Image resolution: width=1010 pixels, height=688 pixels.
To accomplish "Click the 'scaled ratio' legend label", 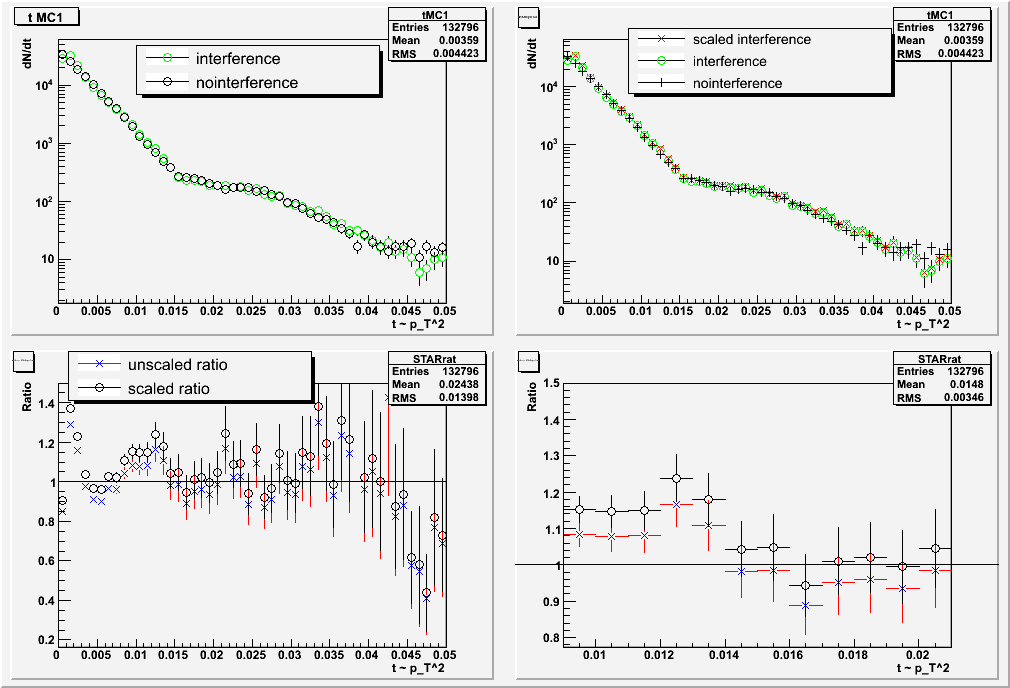I will 170,388.
